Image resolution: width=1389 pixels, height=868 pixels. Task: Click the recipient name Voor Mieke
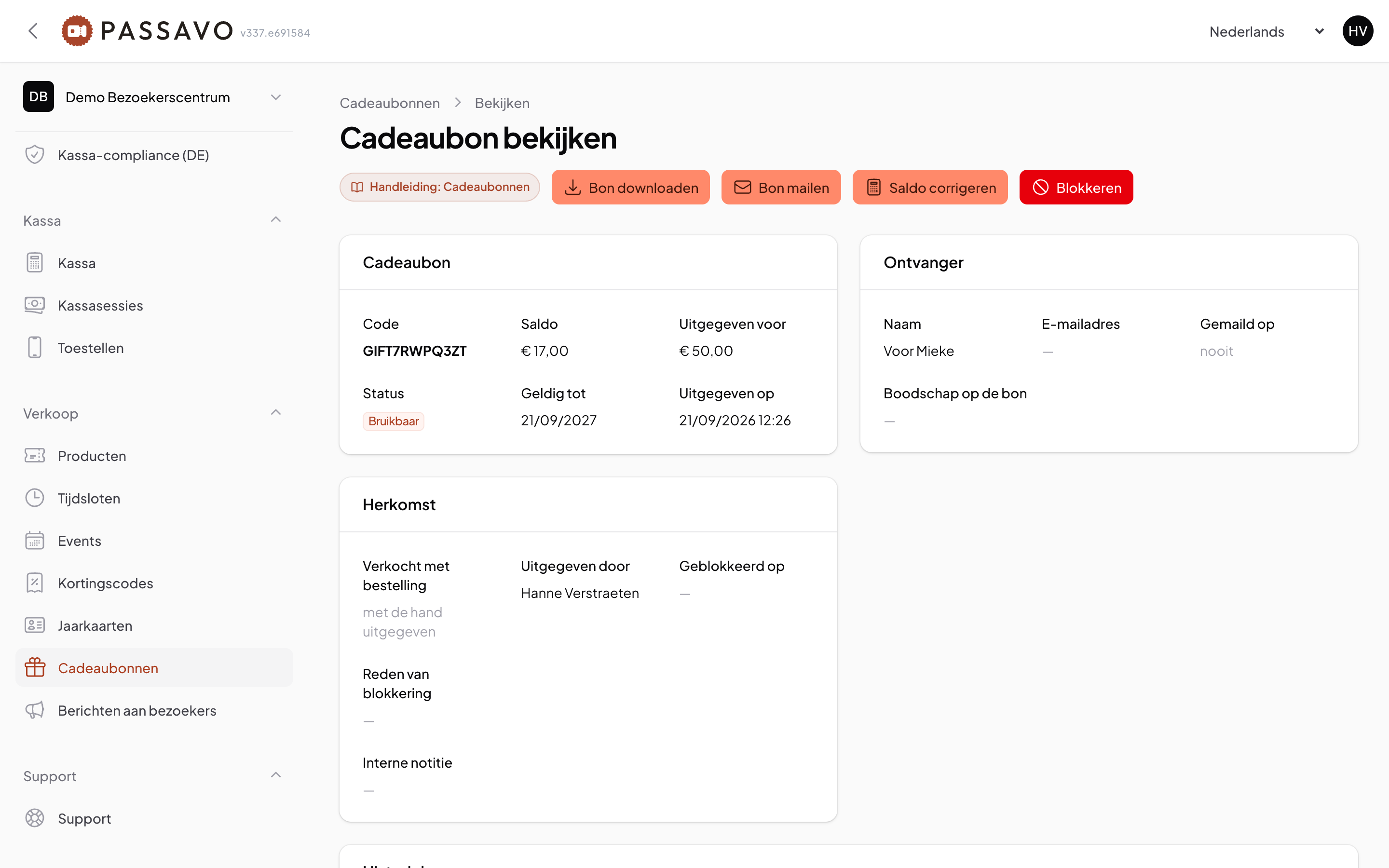tap(918, 351)
